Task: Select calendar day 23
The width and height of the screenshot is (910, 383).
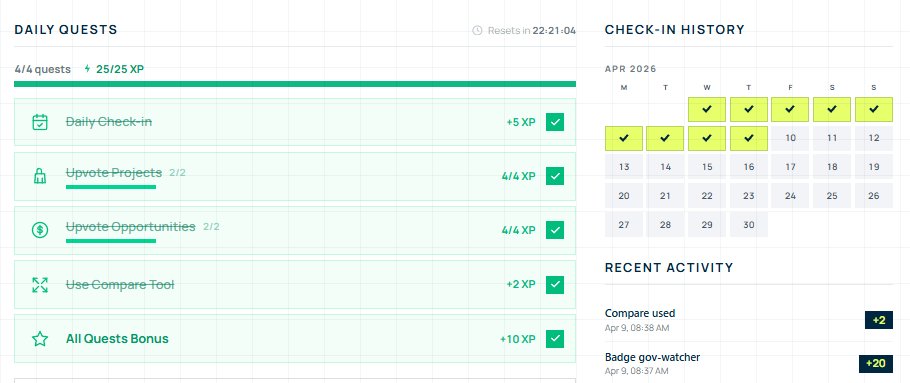Action: [749, 196]
